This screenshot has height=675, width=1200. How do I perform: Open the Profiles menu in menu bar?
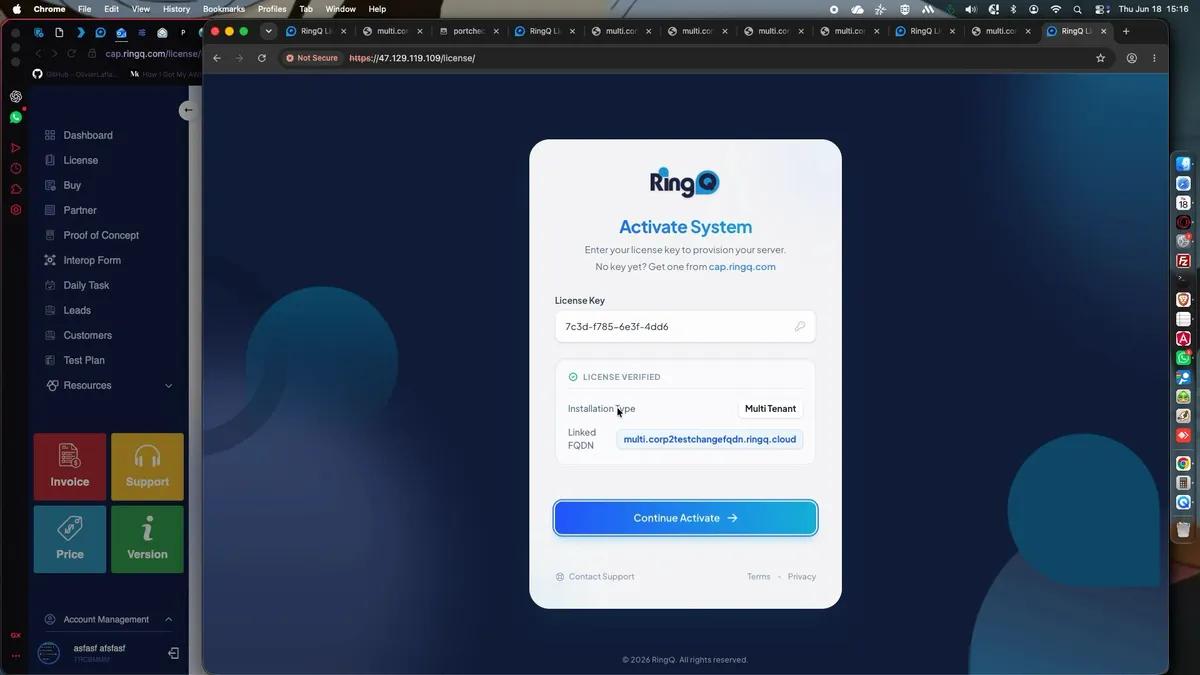point(272,9)
